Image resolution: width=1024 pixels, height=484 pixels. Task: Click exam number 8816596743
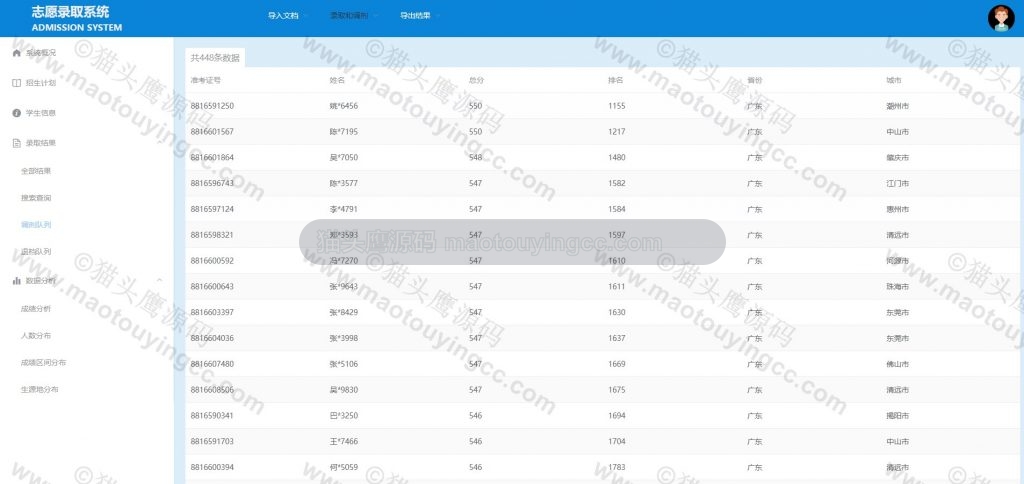[212, 184]
